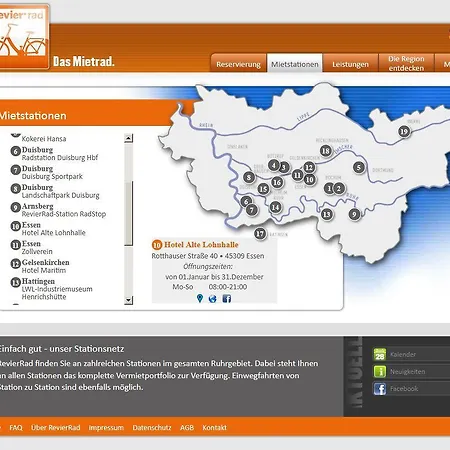Open the Kalender calendar icon
The image size is (450, 450).
(x=380, y=354)
